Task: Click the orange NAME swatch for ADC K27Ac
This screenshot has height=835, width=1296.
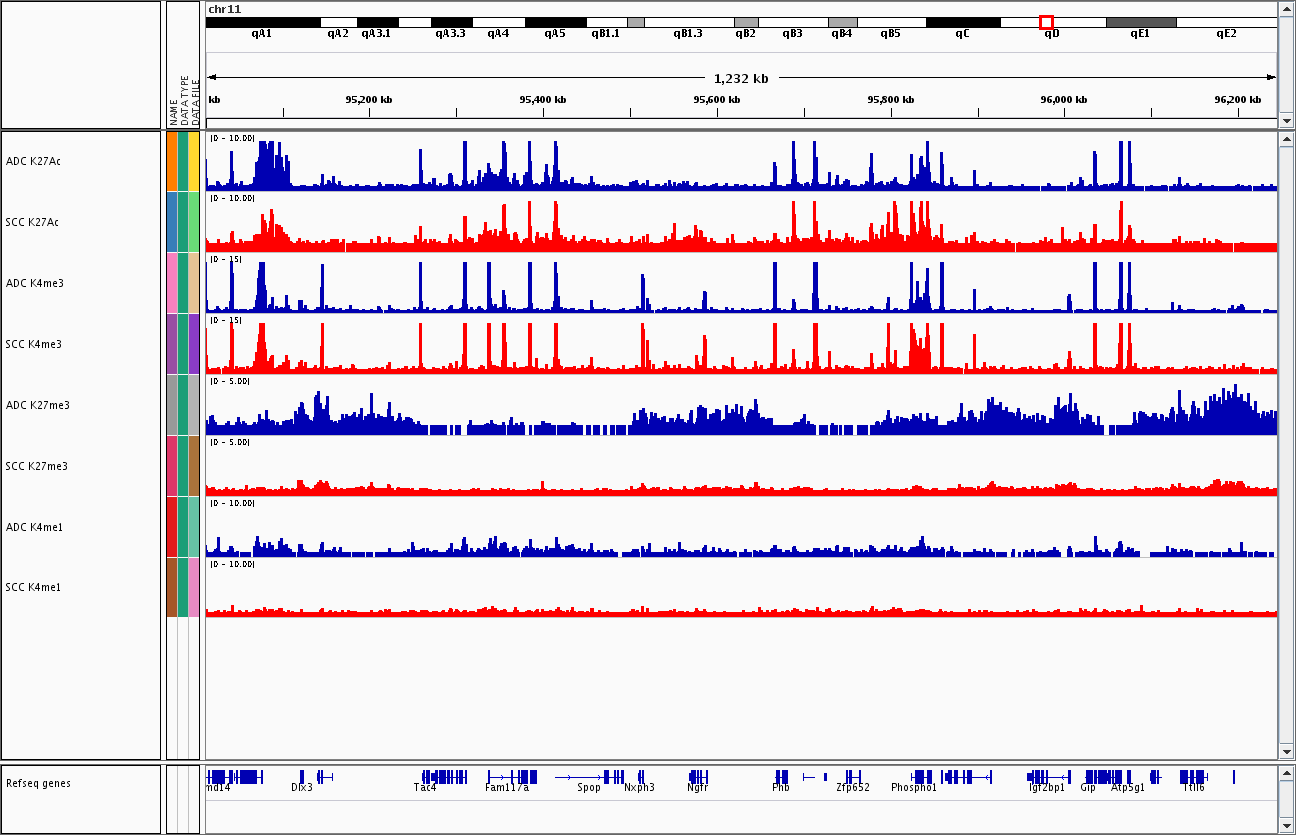Action: point(172,161)
